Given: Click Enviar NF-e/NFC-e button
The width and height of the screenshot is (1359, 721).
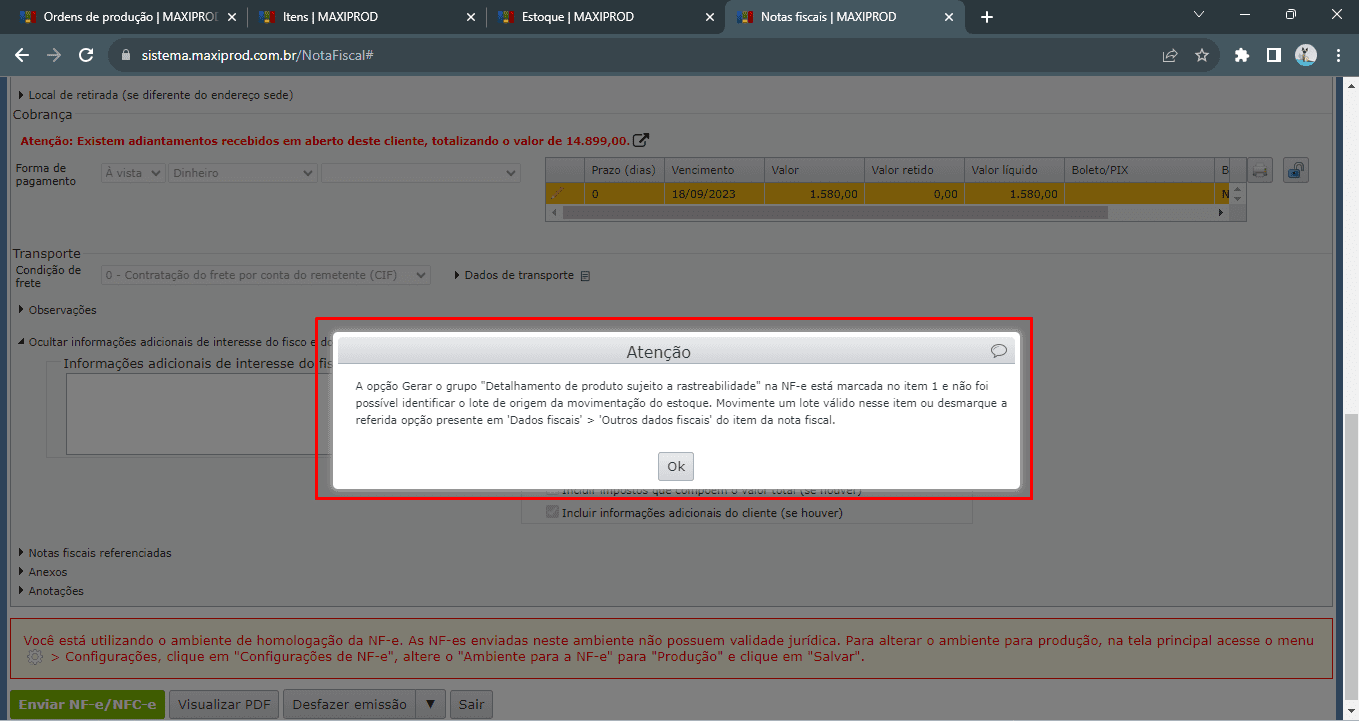Looking at the screenshot, I should [88, 704].
